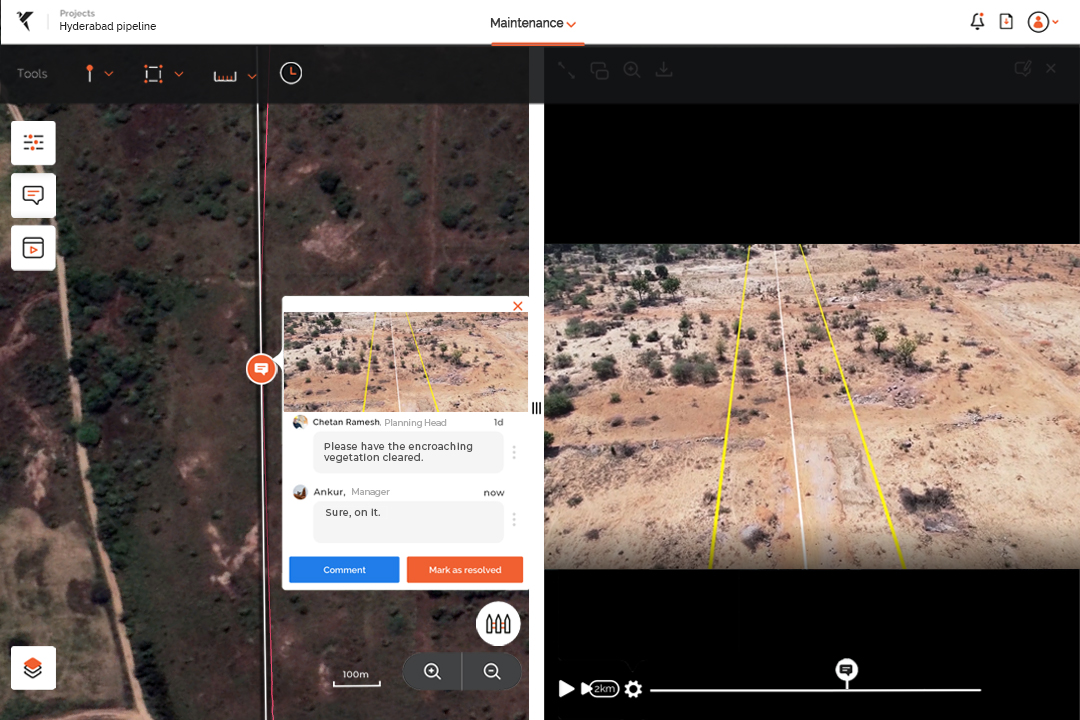This screenshot has height=720, width=1080.
Task: Open the video playlist panel
Action: (x=33, y=247)
